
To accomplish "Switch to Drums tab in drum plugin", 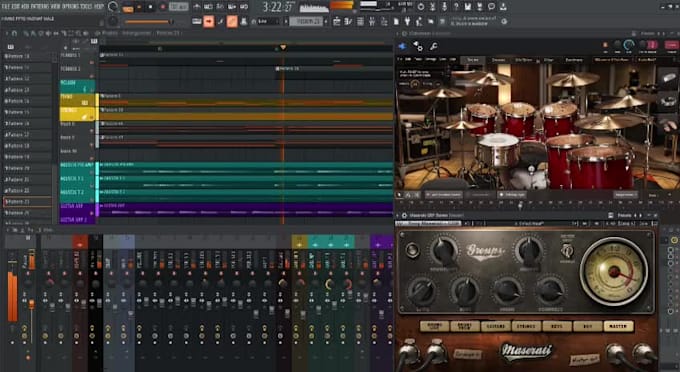I will point(473,59).
